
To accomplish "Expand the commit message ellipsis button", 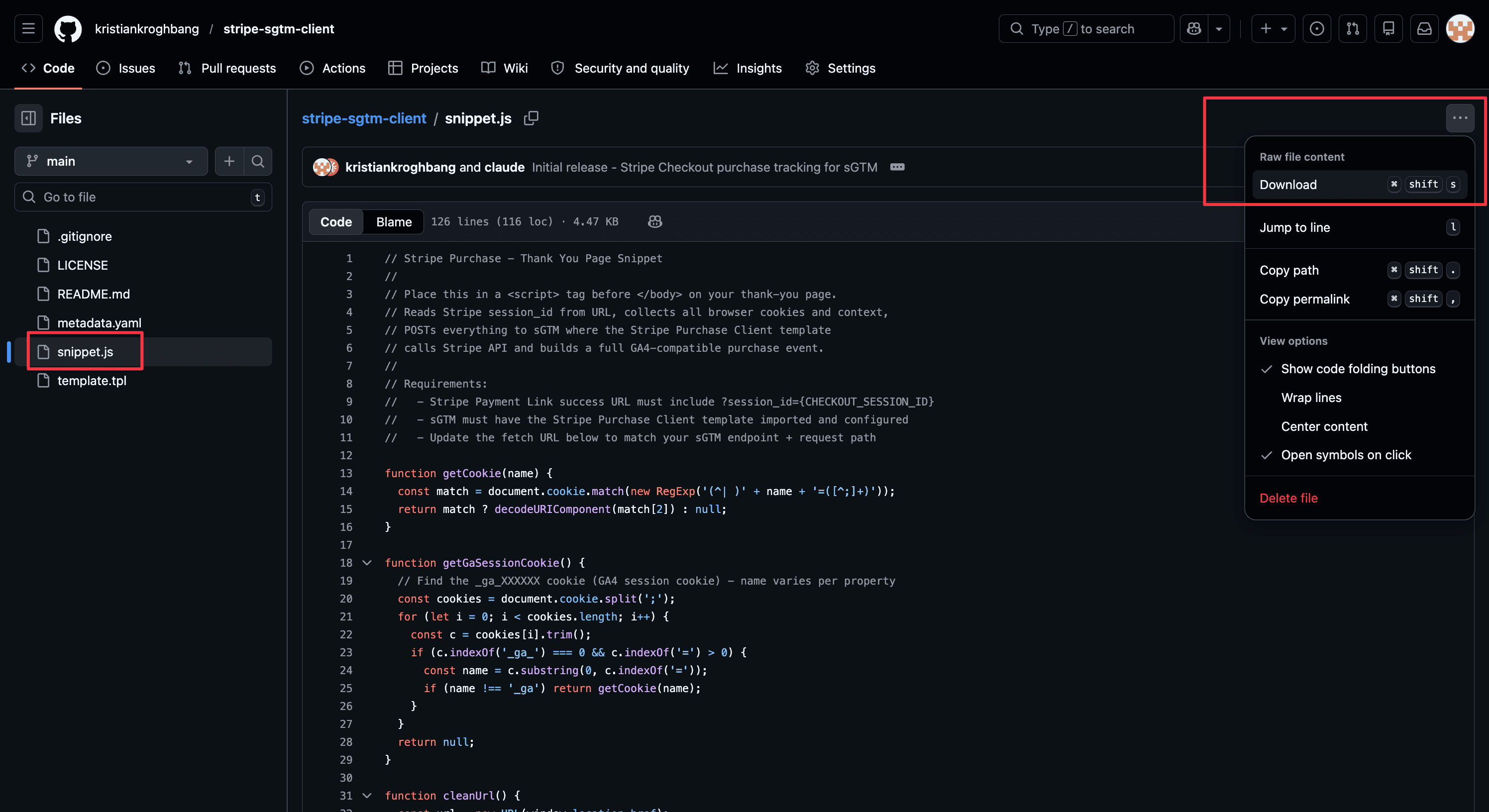I will point(897,167).
